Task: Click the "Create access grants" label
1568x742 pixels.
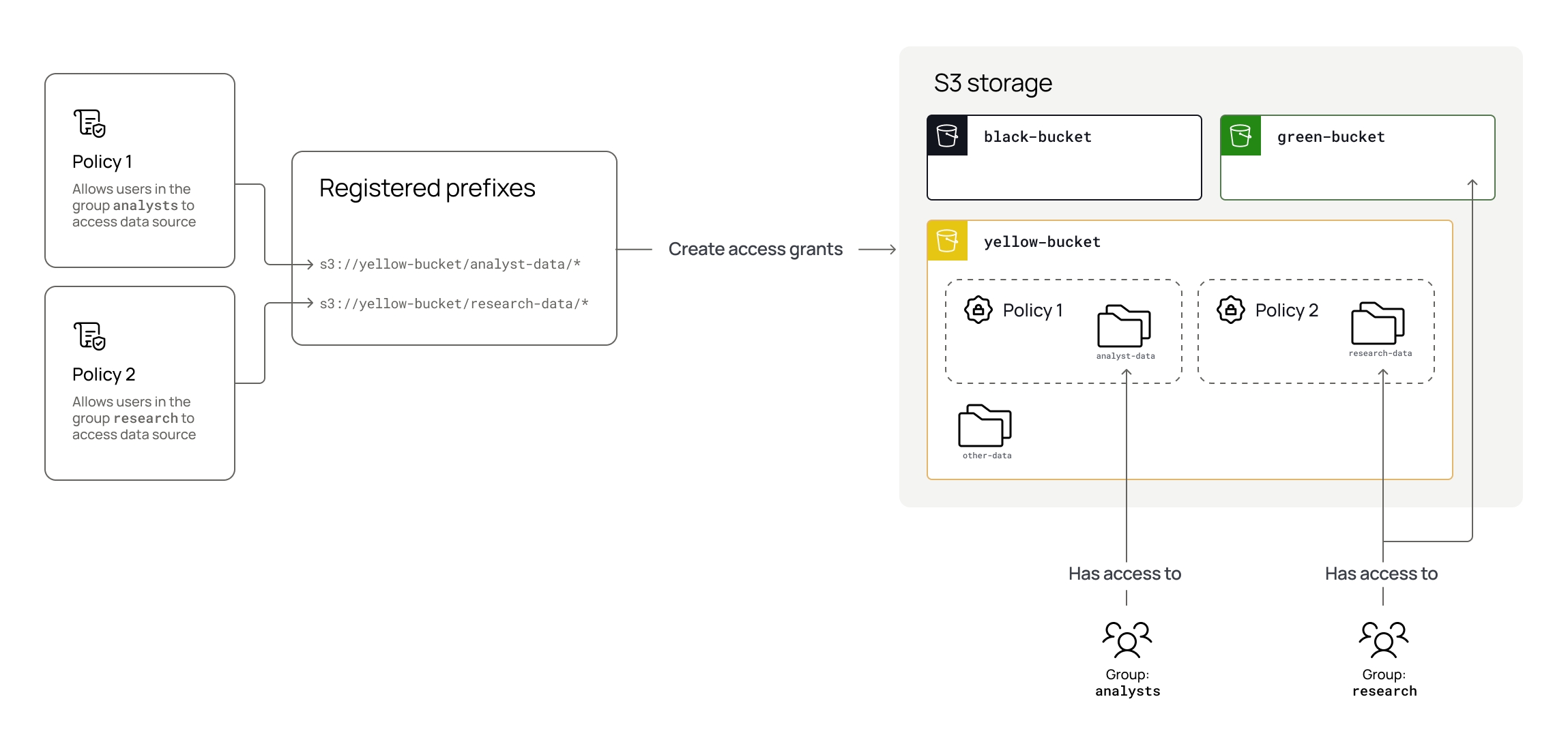Action: click(x=755, y=250)
